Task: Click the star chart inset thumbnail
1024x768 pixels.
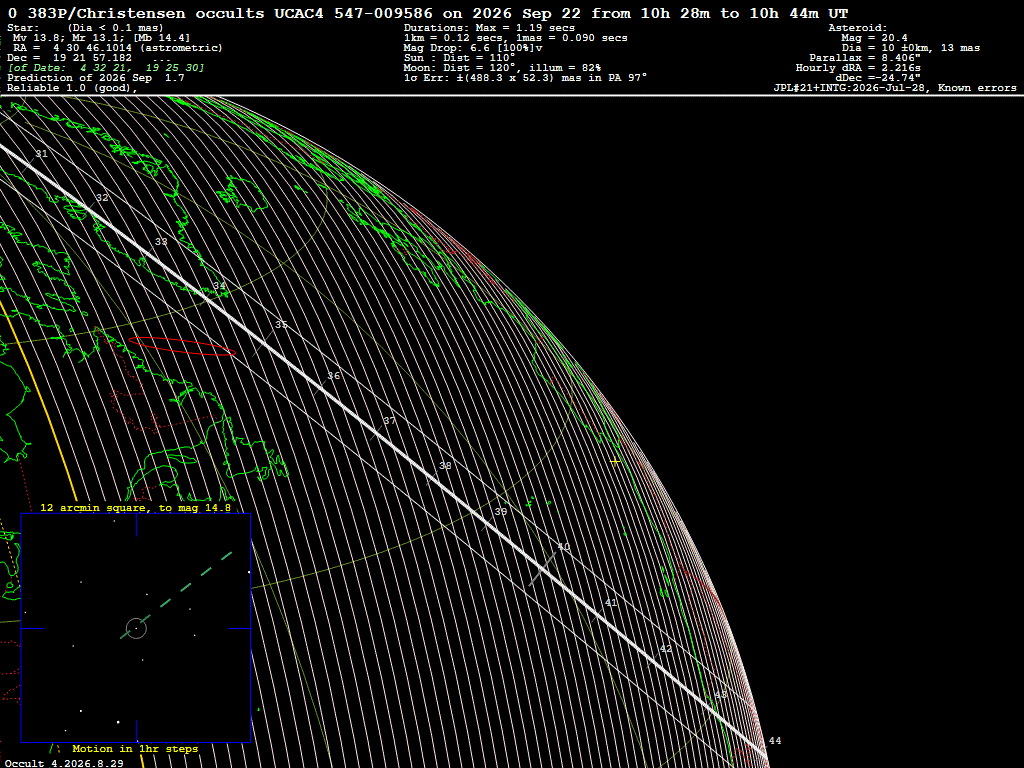Action: click(x=136, y=628)
